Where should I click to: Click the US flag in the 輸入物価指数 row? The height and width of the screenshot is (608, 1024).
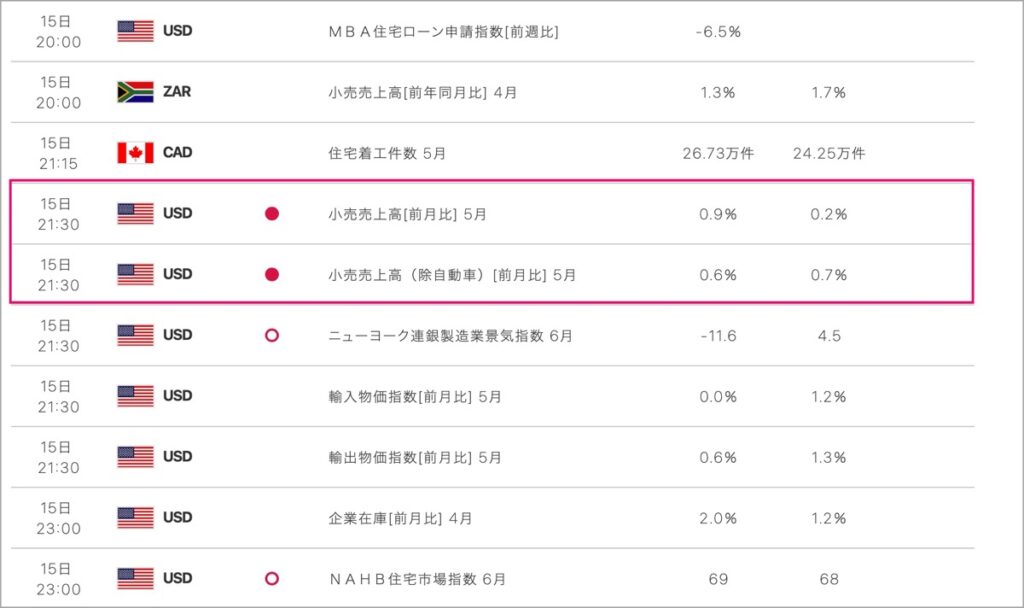135,396
